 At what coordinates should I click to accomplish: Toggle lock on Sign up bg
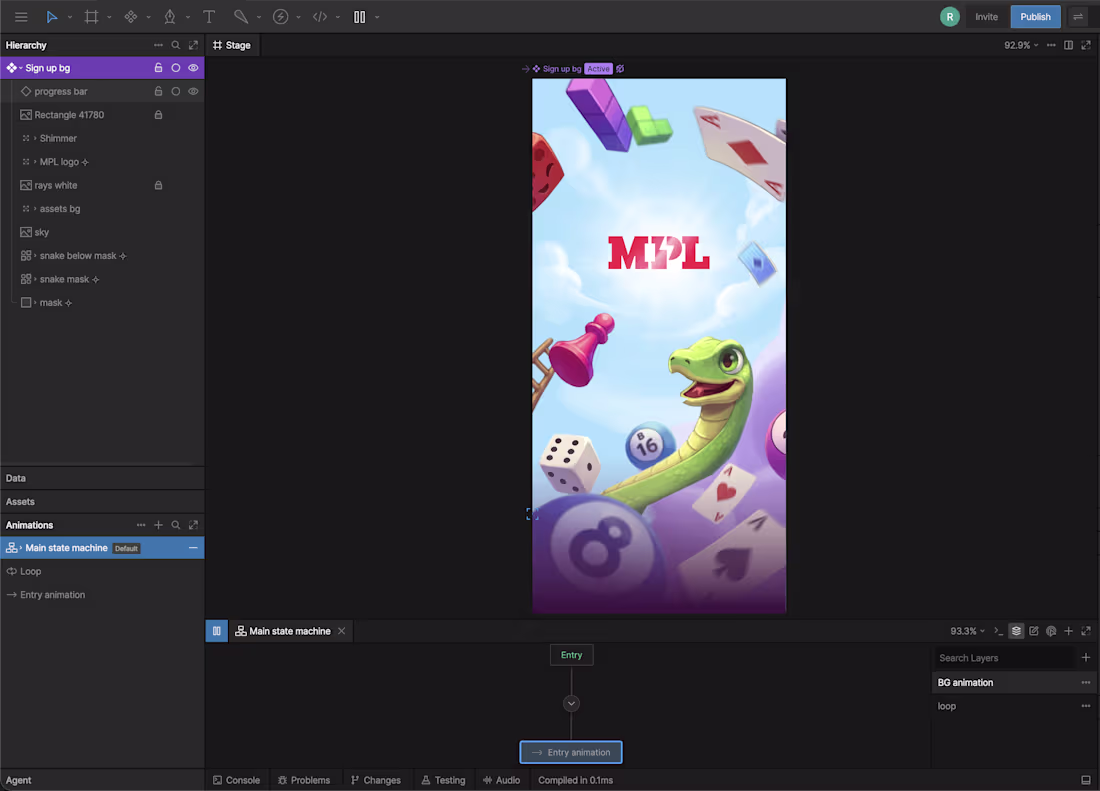(x=159, y=68)
